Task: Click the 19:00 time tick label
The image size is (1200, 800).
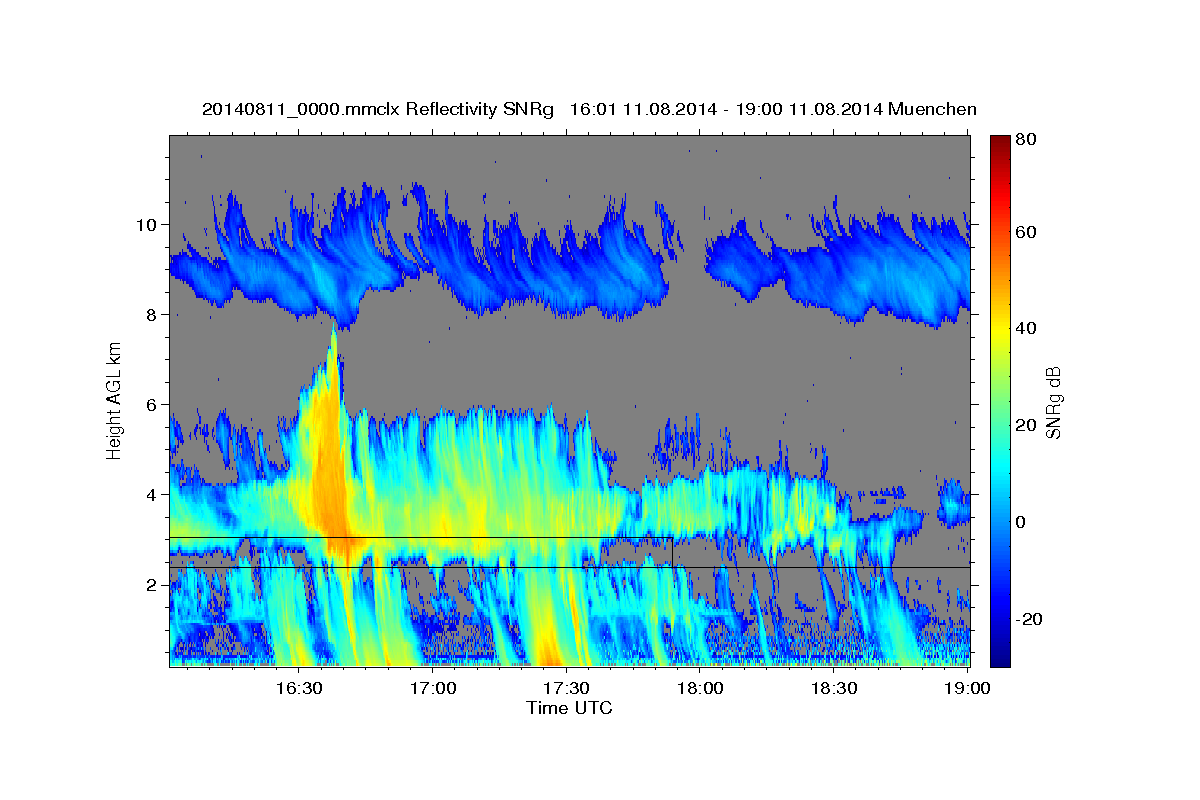Action: pyautogui.click(x=968, y=689)
